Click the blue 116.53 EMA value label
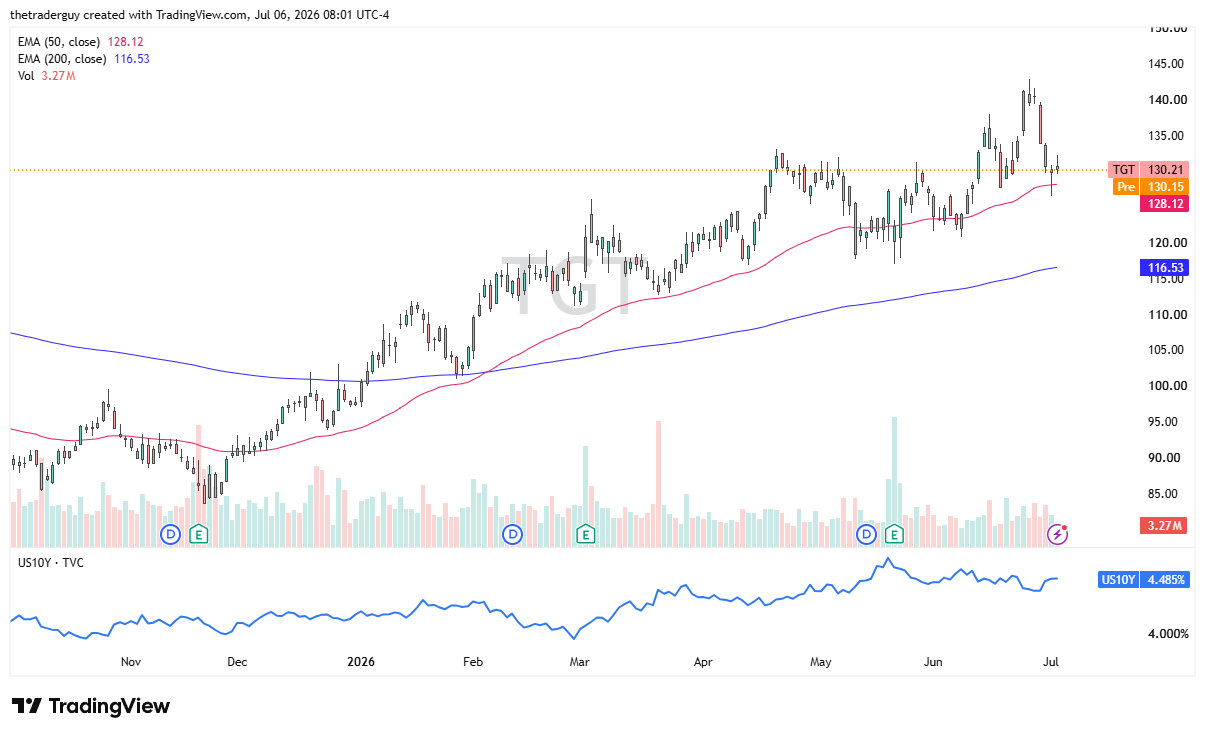1205x736 pixels. coord(1164,268)
